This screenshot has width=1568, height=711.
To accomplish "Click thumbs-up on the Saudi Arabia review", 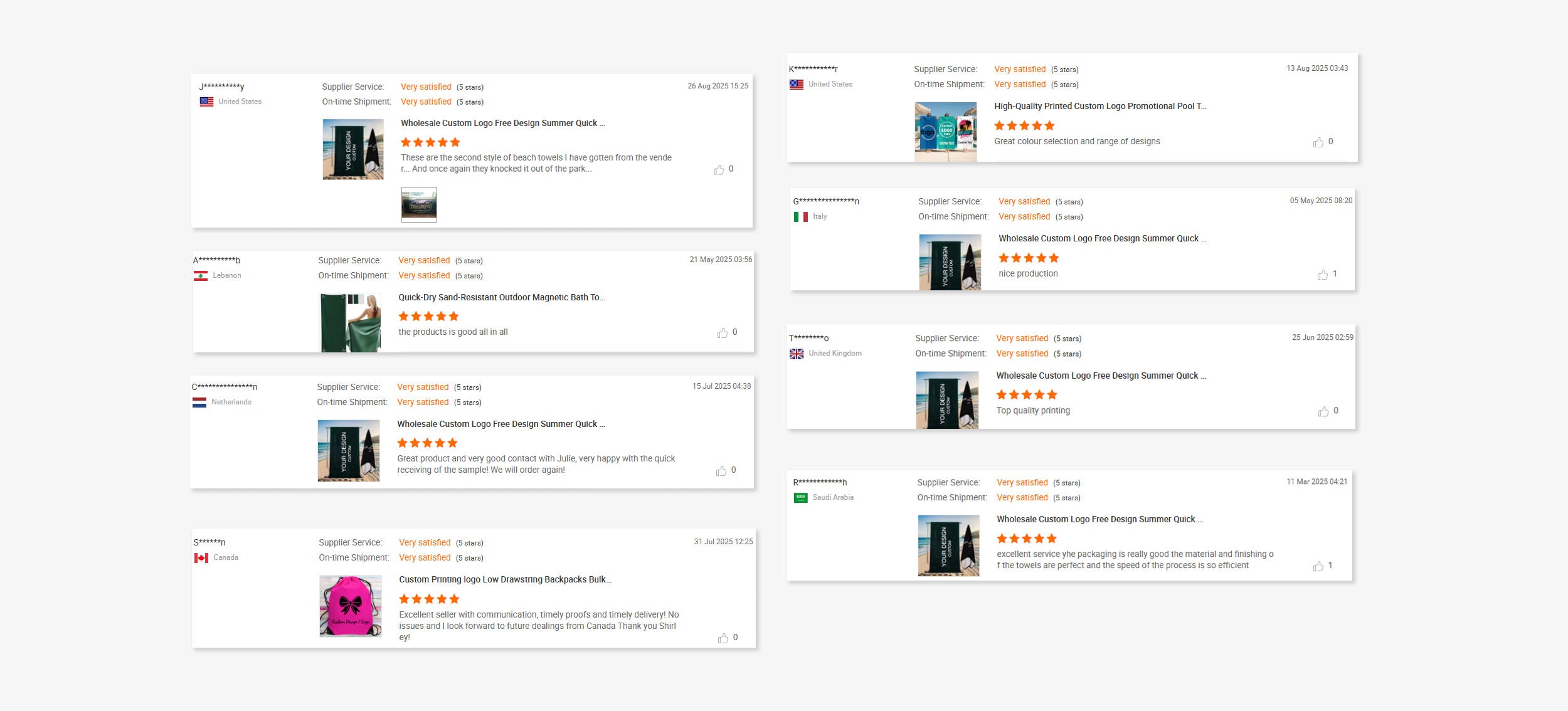I will 1318,566.
